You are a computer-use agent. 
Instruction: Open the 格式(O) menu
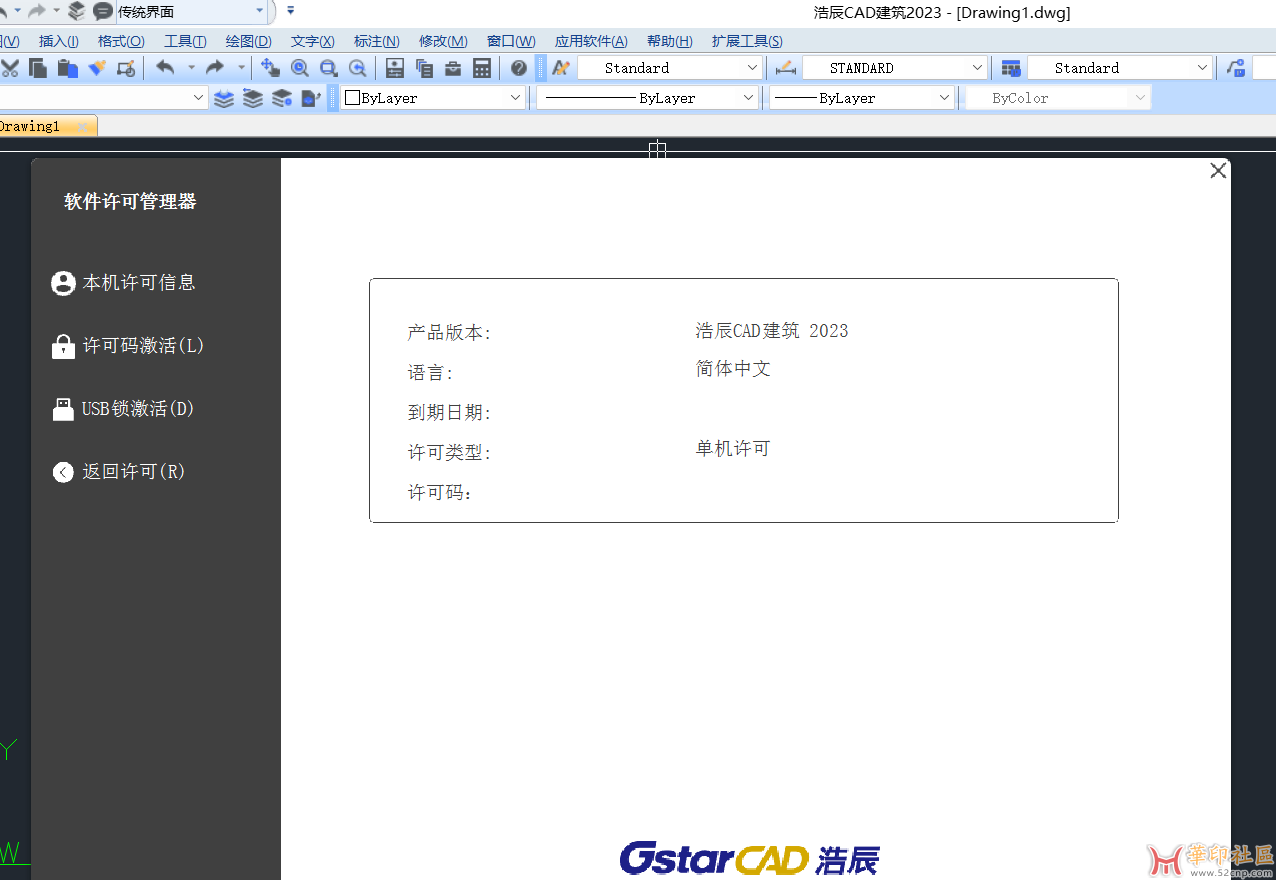(x=121, y=41)
